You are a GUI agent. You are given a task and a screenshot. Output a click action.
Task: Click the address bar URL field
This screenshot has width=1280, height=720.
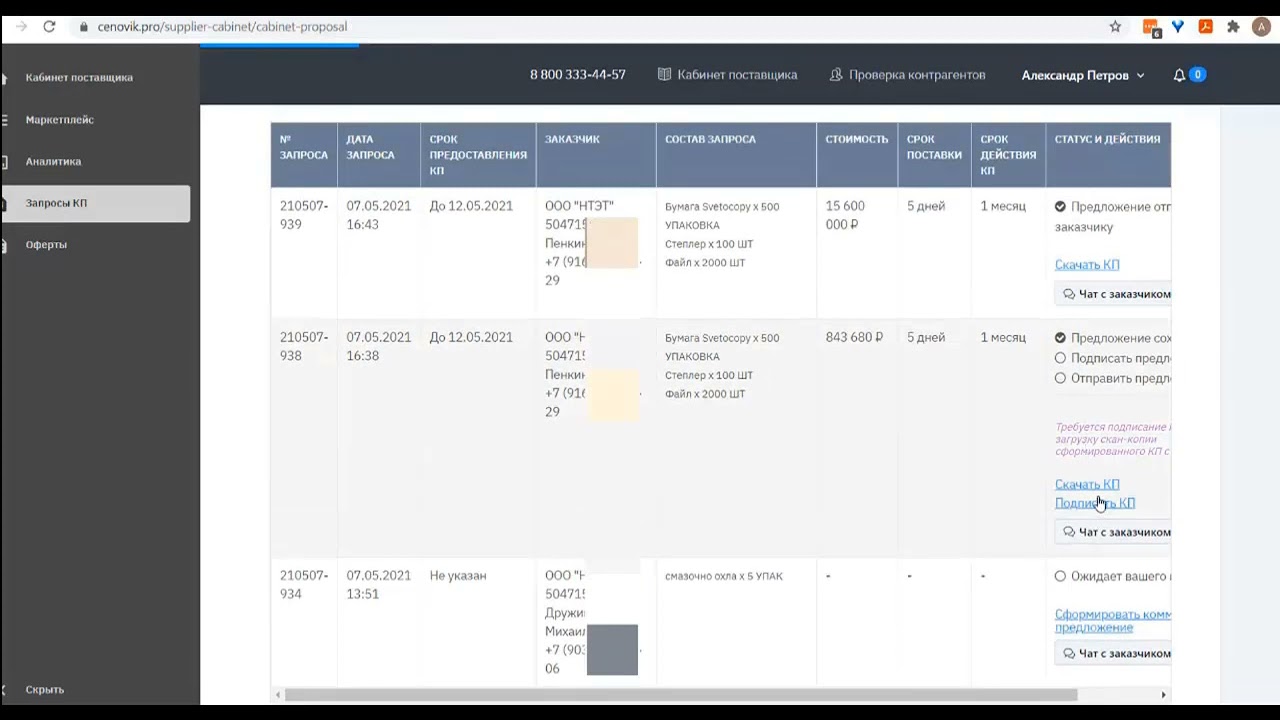(x=590, y=27)
